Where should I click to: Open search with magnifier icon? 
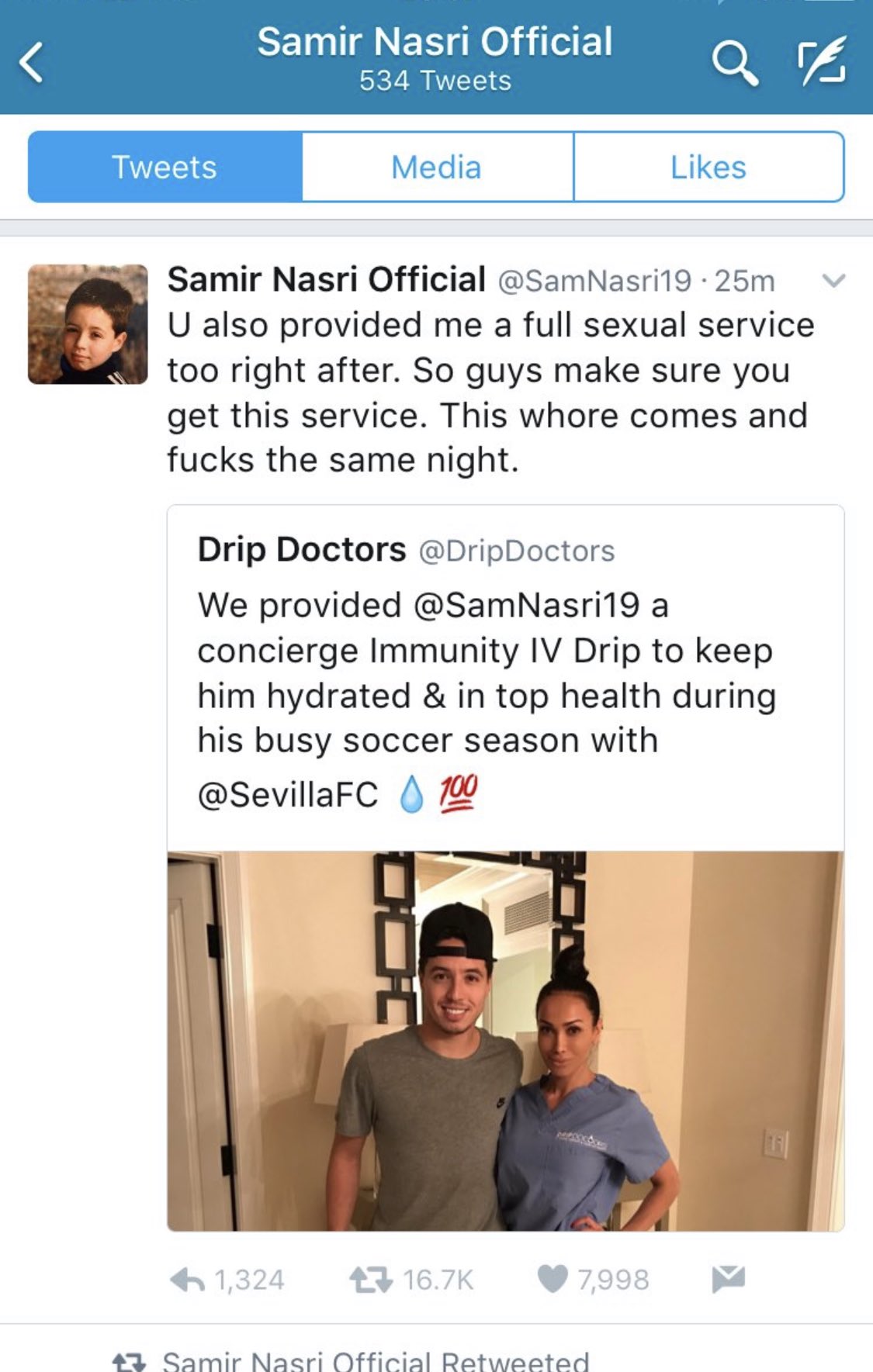coord(734,63)
